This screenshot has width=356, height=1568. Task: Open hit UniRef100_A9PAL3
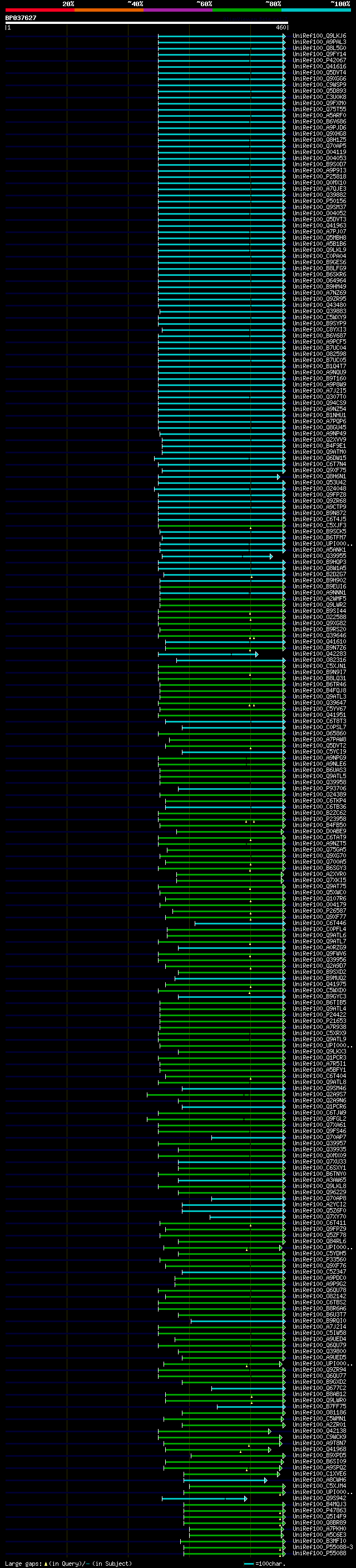pos(319,42)
